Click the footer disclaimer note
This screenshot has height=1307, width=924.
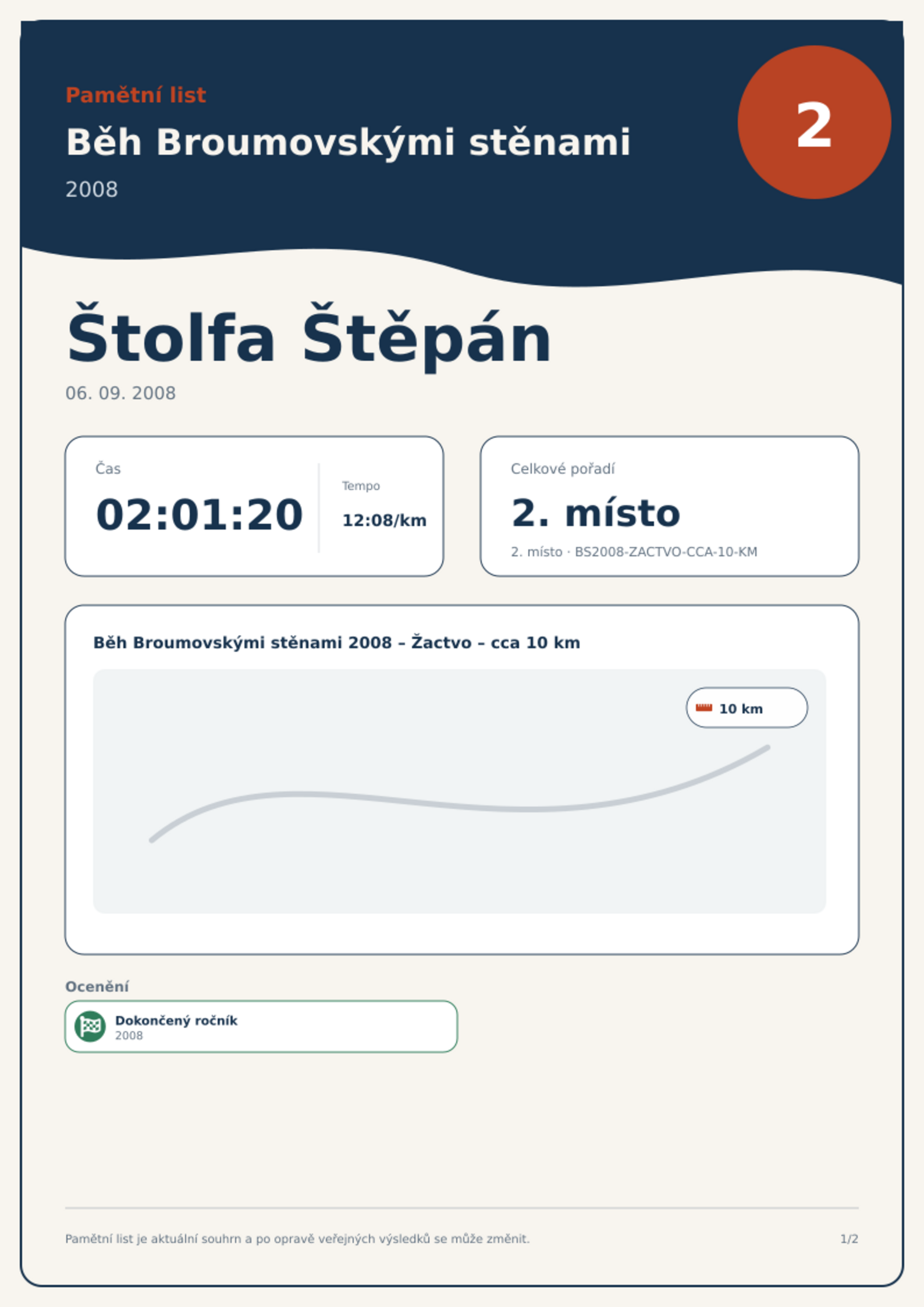click(297, 1239)
